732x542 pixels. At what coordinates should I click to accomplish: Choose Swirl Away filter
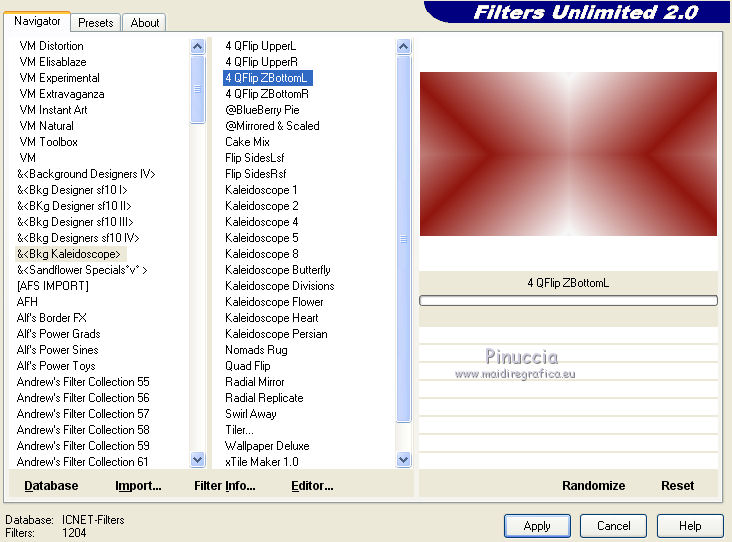251,414
